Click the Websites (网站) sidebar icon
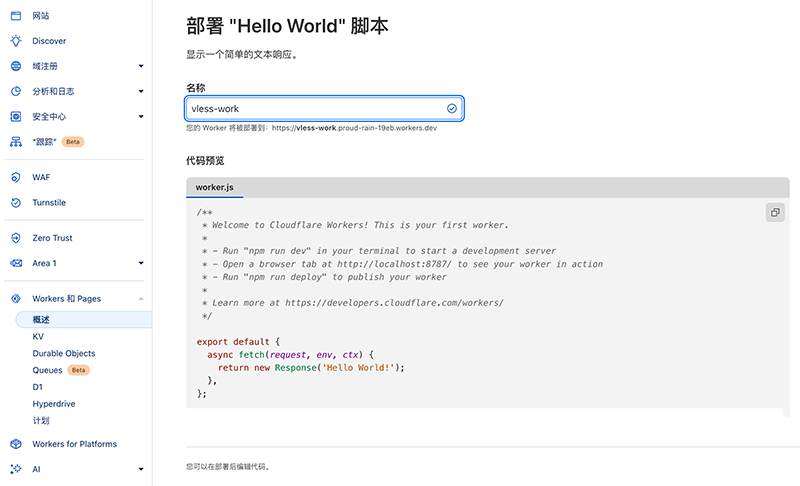800x486 pixels. [16, 16]
